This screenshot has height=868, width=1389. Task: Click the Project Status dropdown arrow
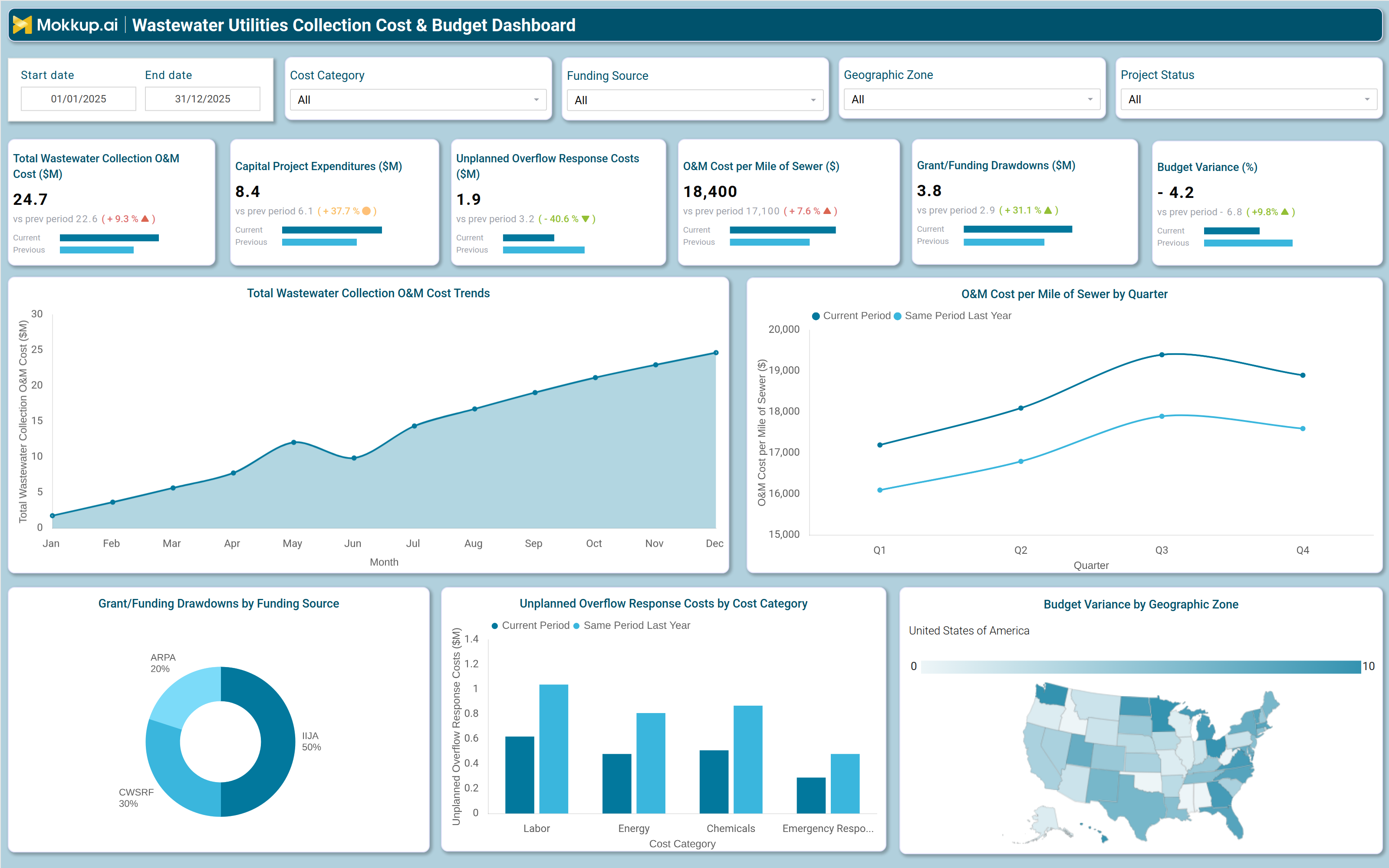coord(1367,100)
